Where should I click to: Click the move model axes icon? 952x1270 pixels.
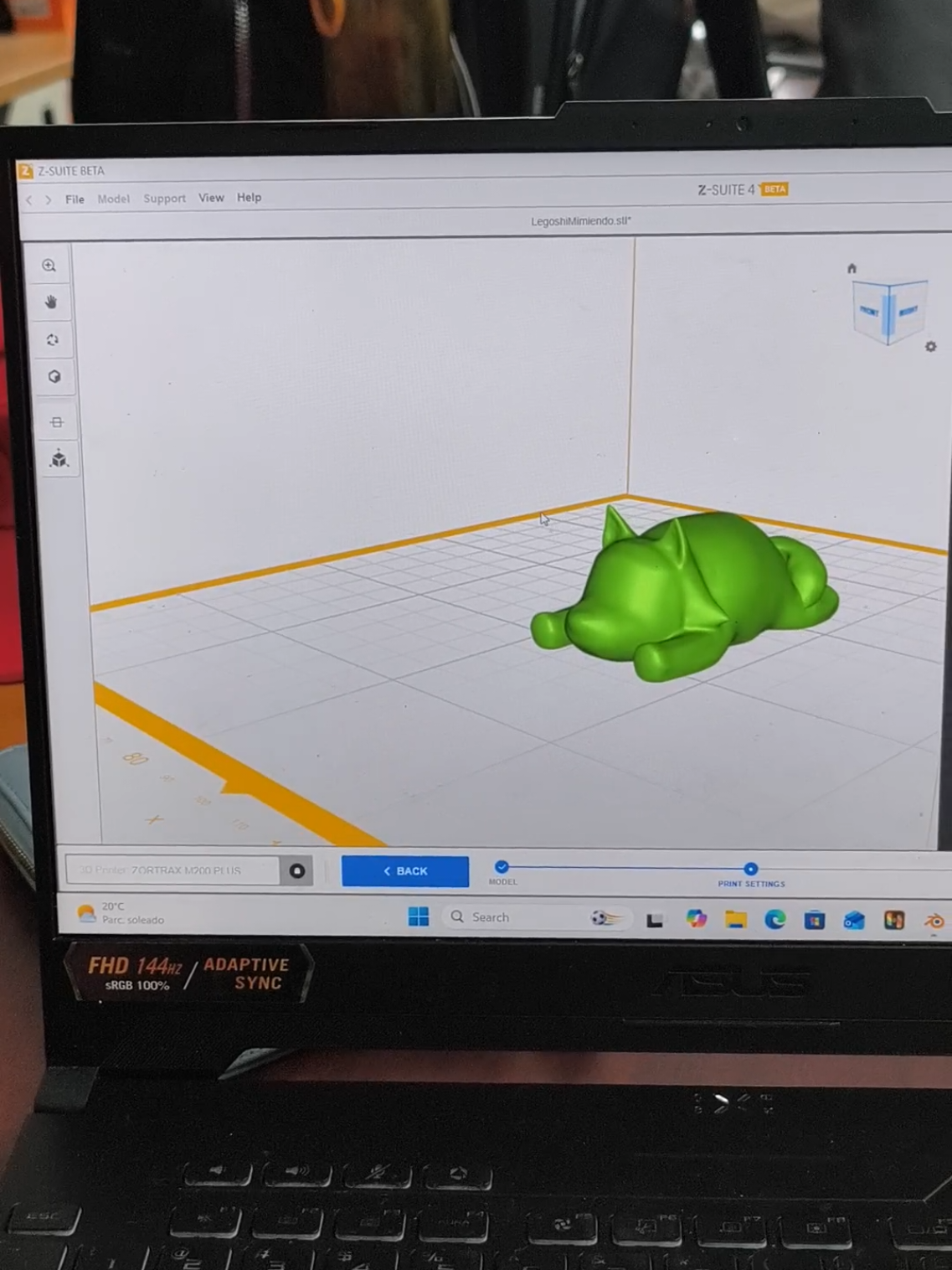(59, 459)
